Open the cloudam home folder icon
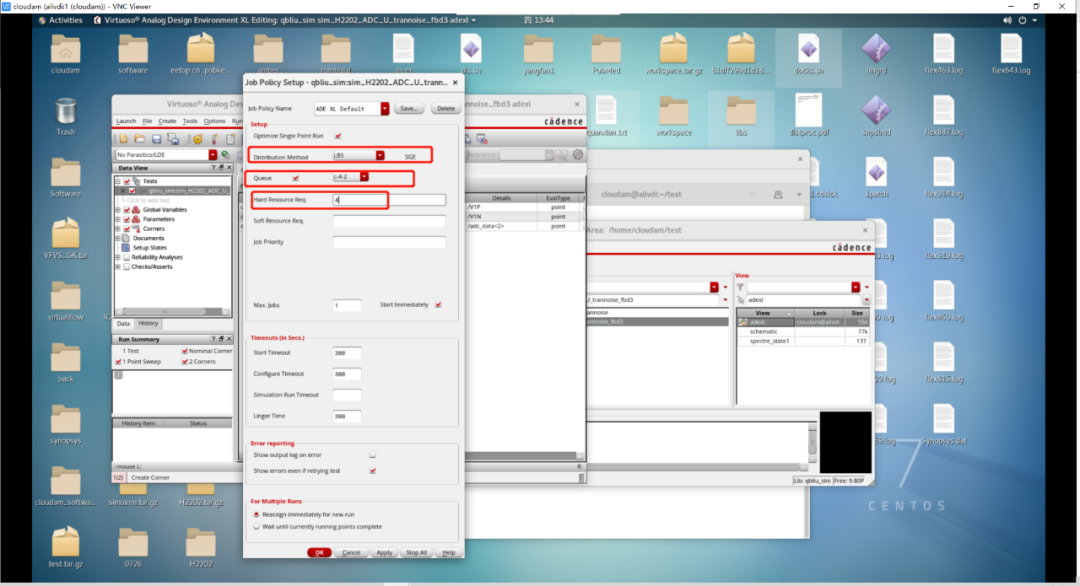The image size is (1080, 586). point(65,50)
